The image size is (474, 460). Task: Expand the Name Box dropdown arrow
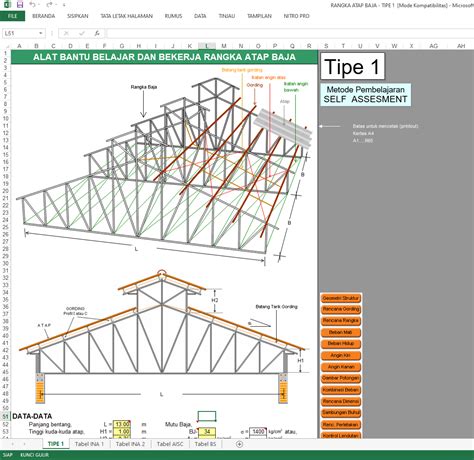click(40, 33)
